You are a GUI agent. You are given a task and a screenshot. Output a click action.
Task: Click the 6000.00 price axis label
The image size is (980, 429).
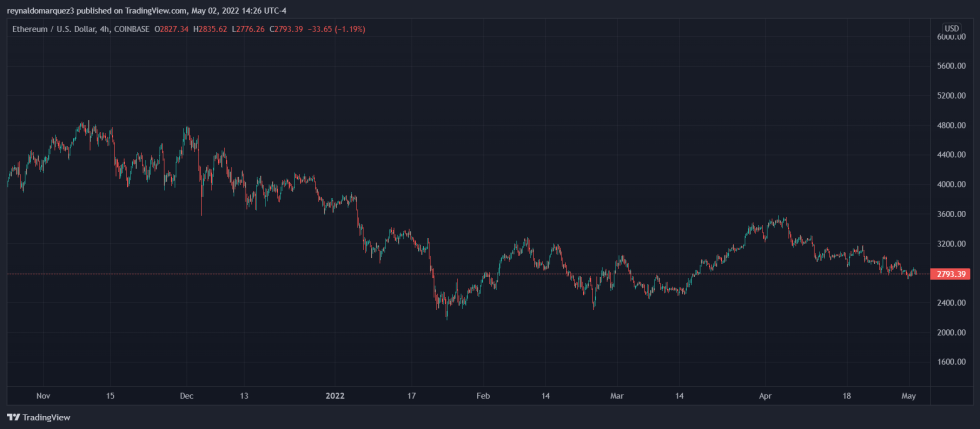tap(951, 37)
